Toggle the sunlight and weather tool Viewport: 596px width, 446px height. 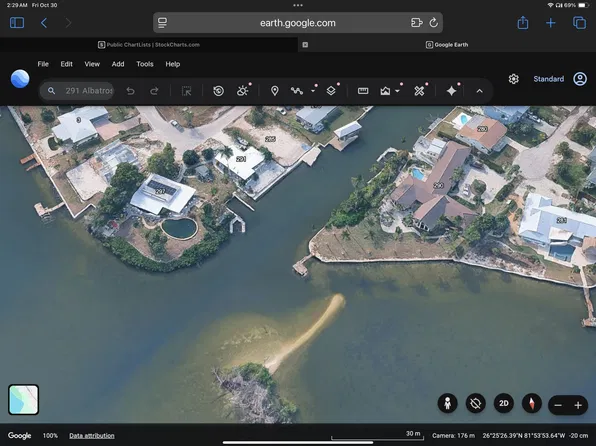click(242, 91)
